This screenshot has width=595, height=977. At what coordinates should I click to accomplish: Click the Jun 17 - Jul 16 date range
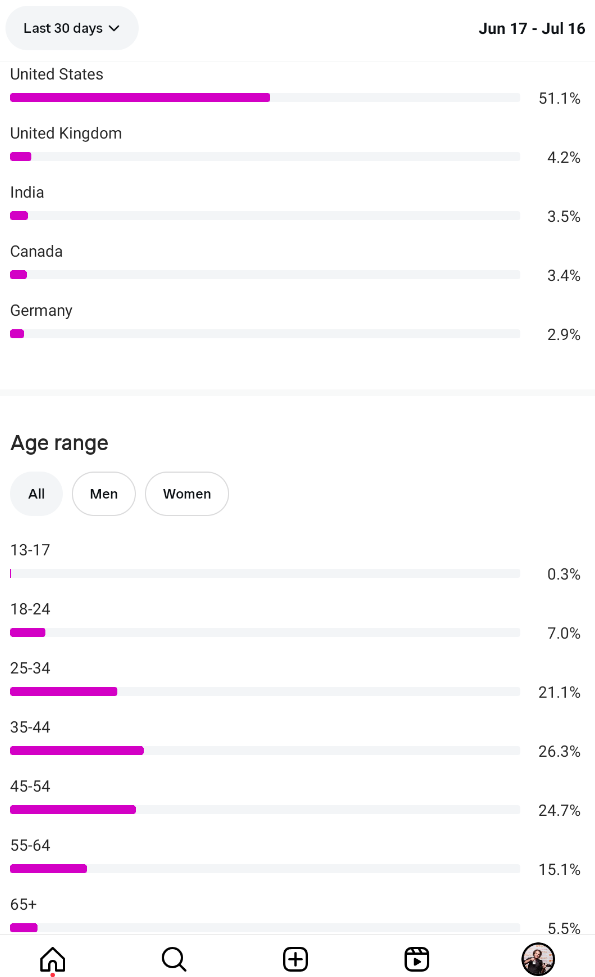531,29
